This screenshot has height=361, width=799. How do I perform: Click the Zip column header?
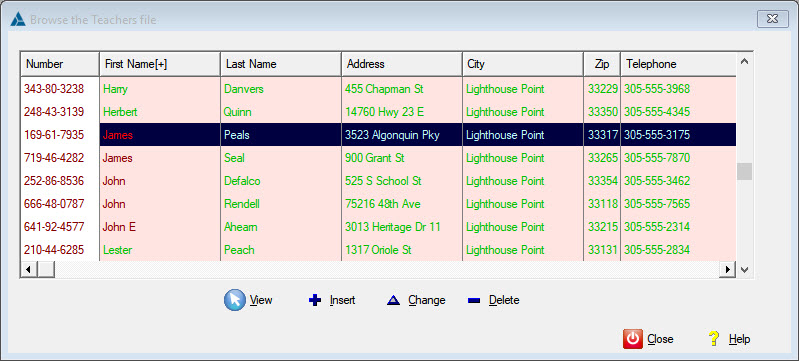click(x=602, y=64)
